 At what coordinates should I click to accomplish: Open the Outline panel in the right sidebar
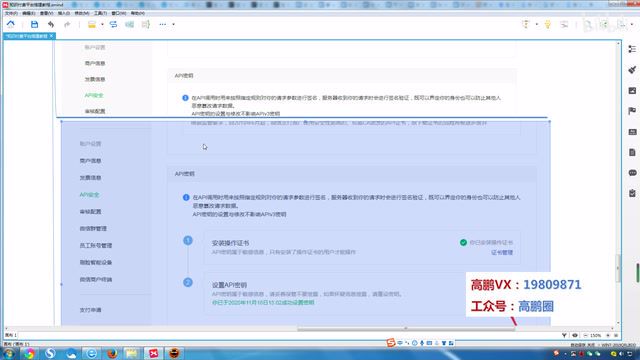632,49
